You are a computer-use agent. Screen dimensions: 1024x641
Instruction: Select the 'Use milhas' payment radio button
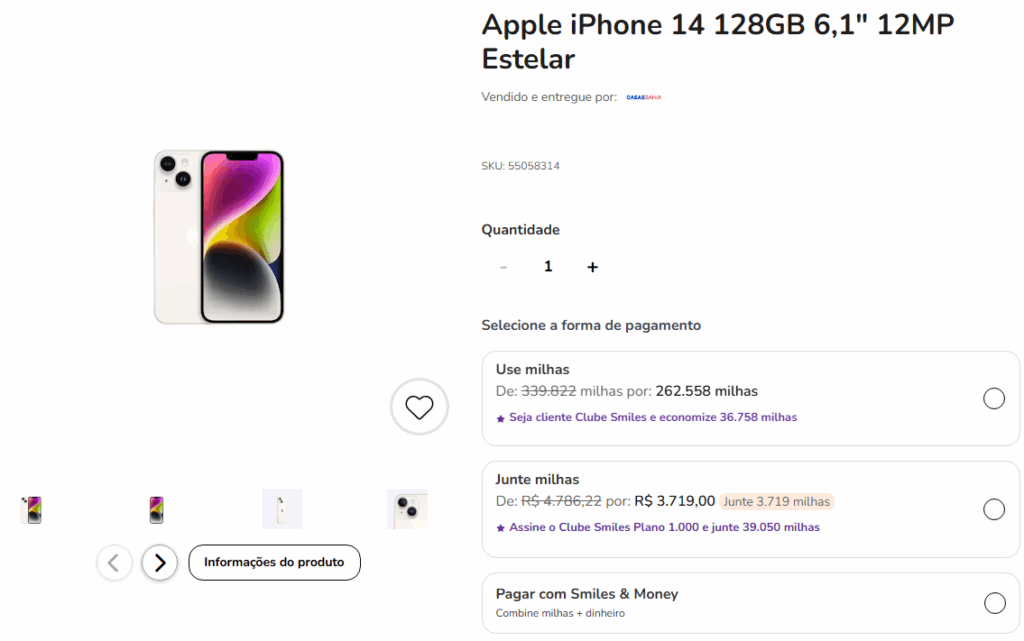(994, 399)
